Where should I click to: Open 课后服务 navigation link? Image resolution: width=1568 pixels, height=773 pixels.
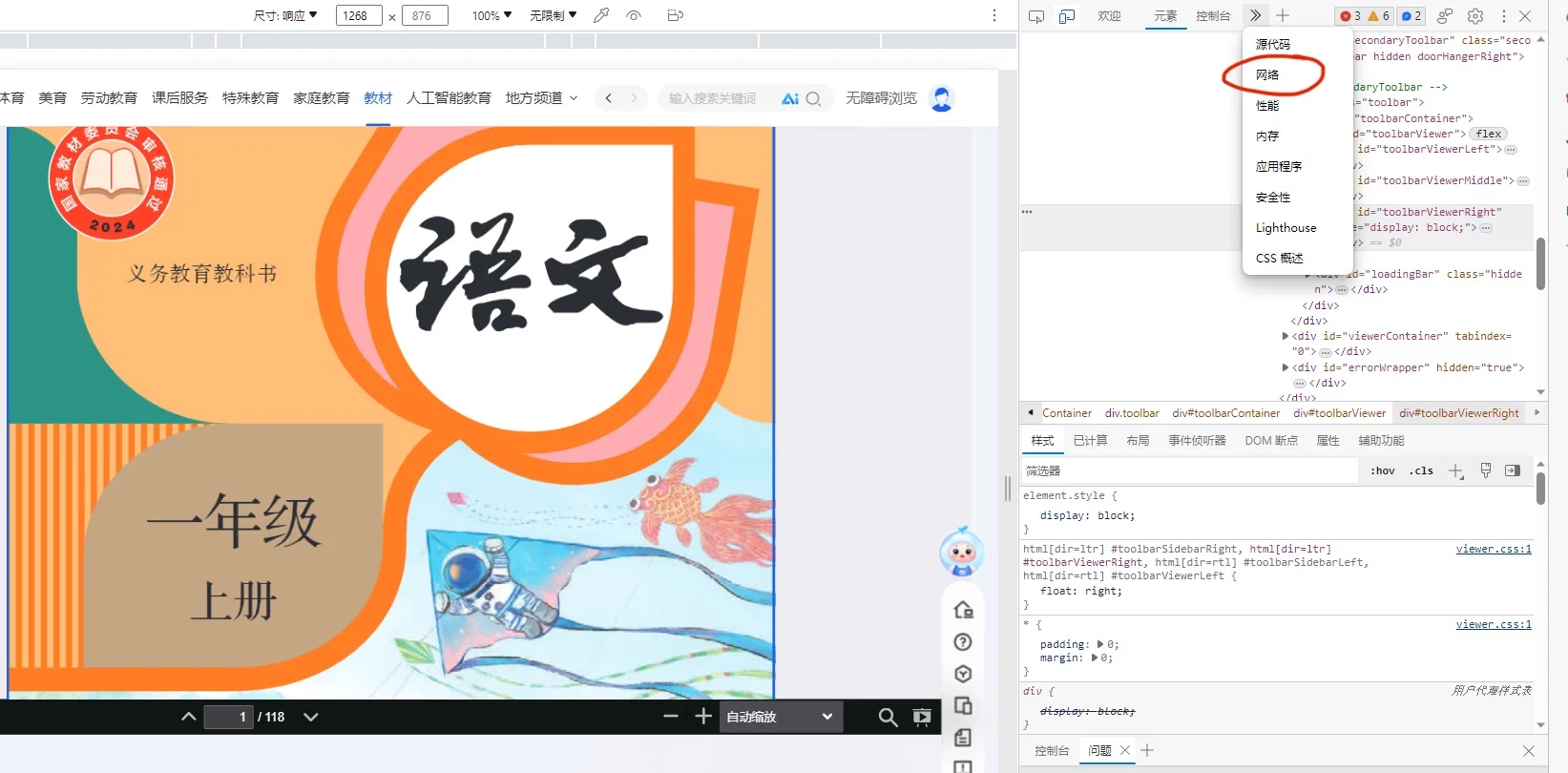point(179,98)
